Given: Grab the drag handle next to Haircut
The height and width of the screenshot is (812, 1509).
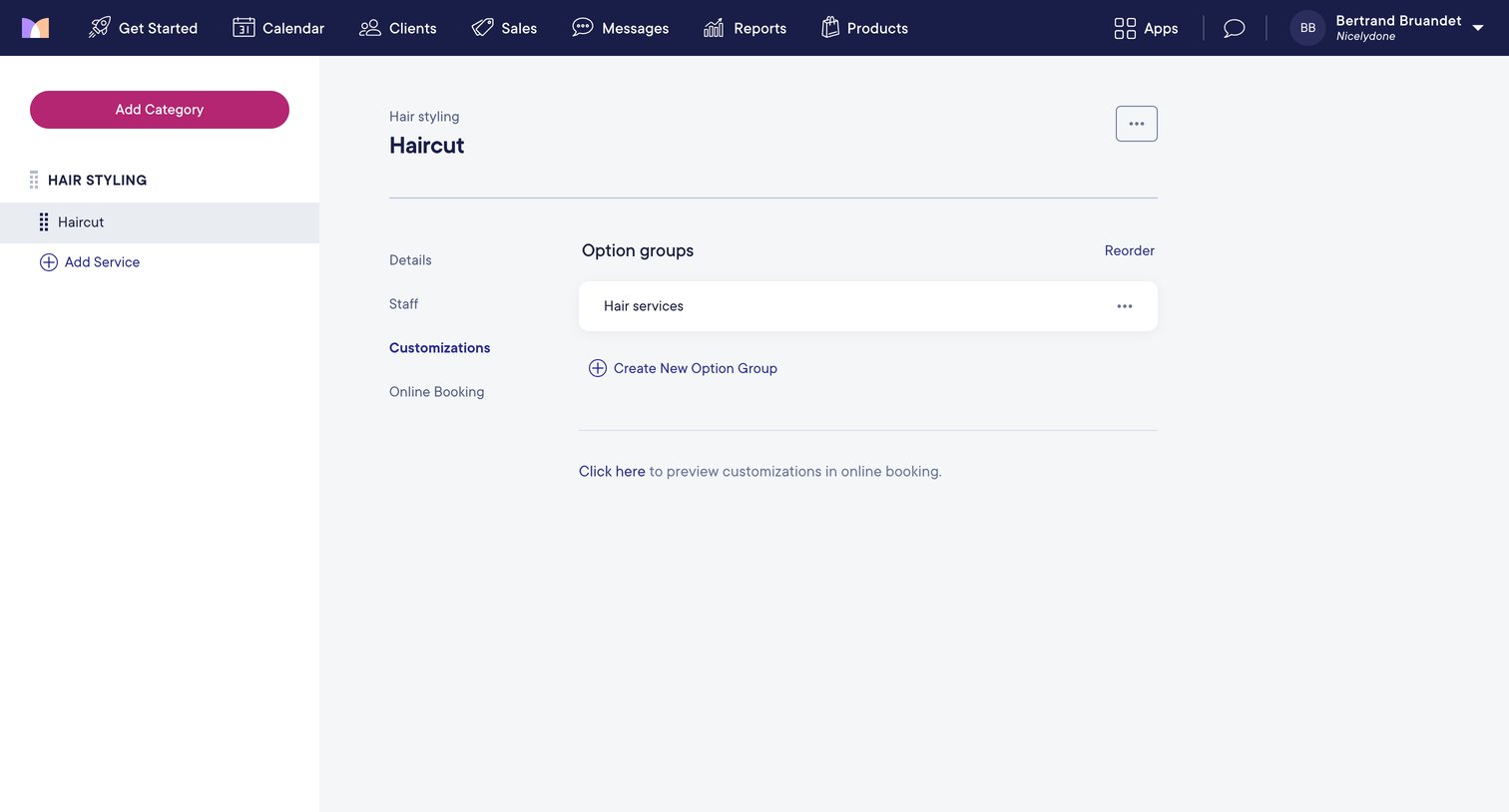Looking at the screenshot, I should click(x=43, y=222).
